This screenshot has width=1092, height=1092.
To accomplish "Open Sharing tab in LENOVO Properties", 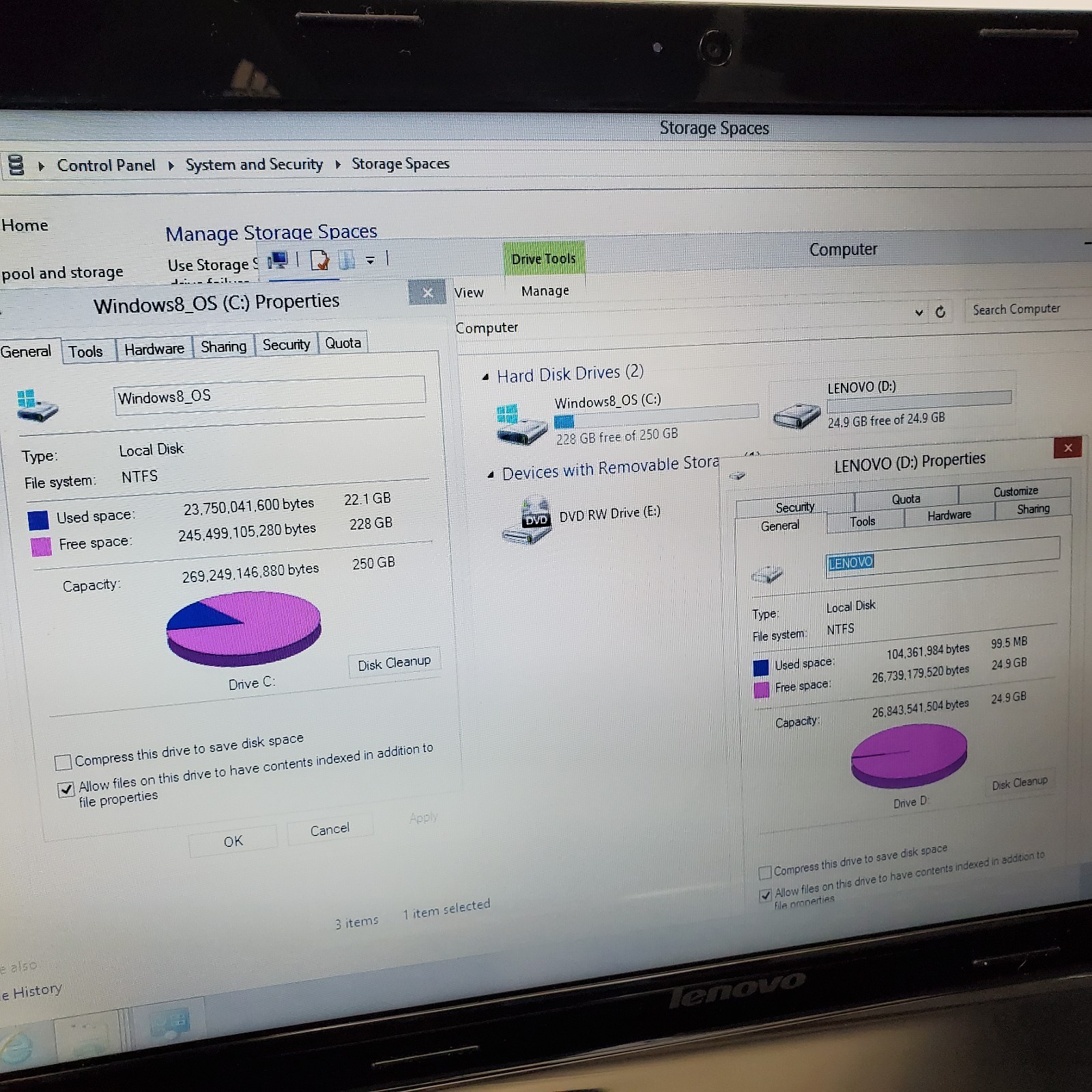I will click(x=1033, y=509).
